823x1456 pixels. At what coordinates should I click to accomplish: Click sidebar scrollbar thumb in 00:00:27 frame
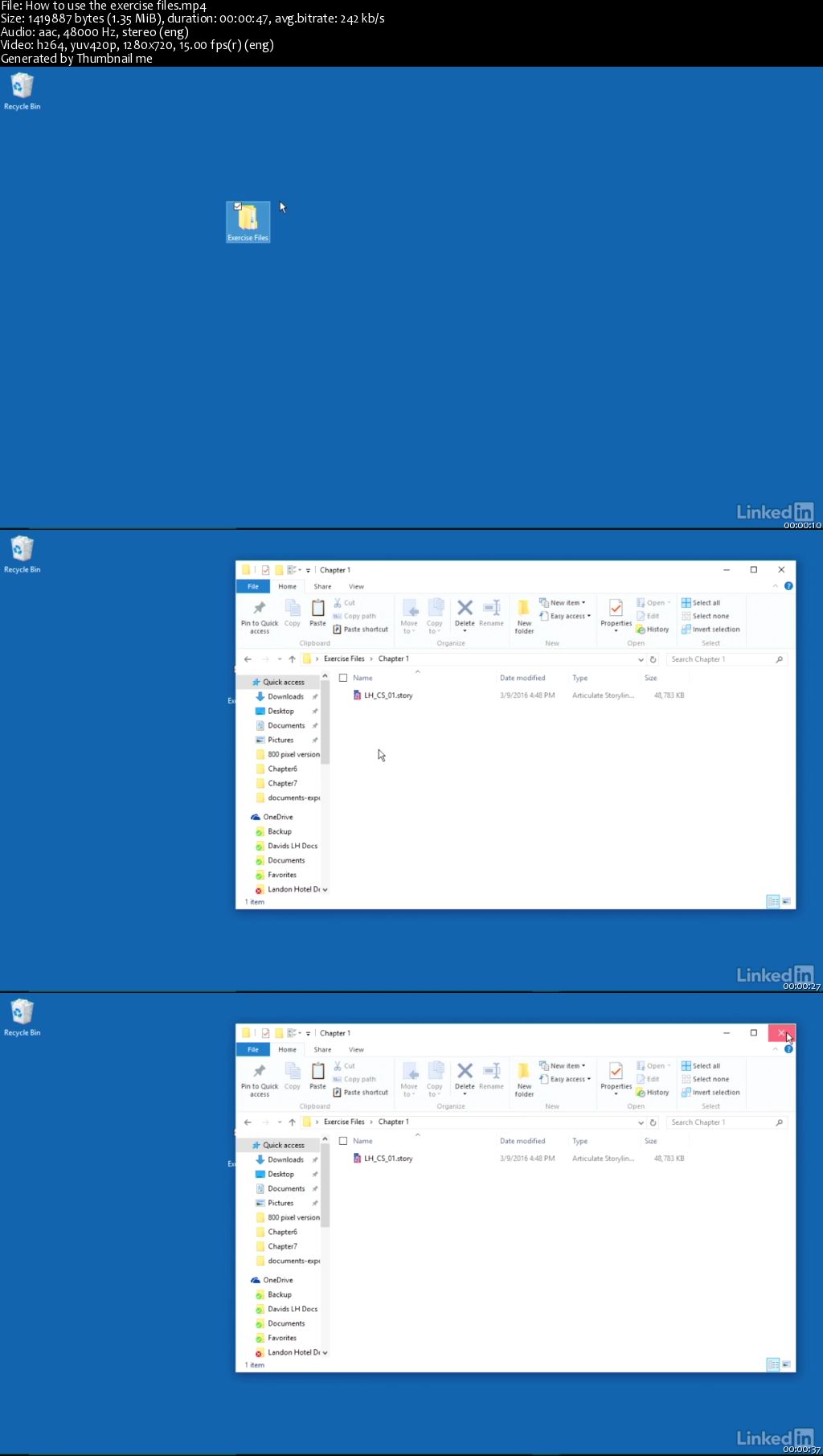coord(325,723)
